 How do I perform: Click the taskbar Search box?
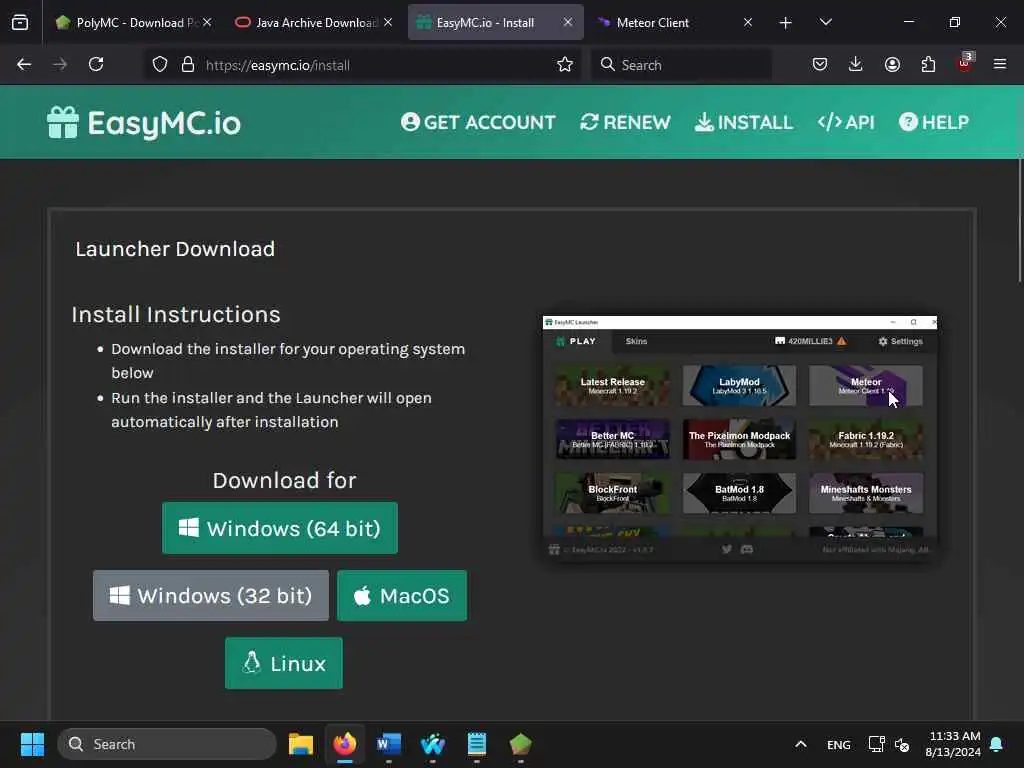pyautogui.click(x=167, y=744)
